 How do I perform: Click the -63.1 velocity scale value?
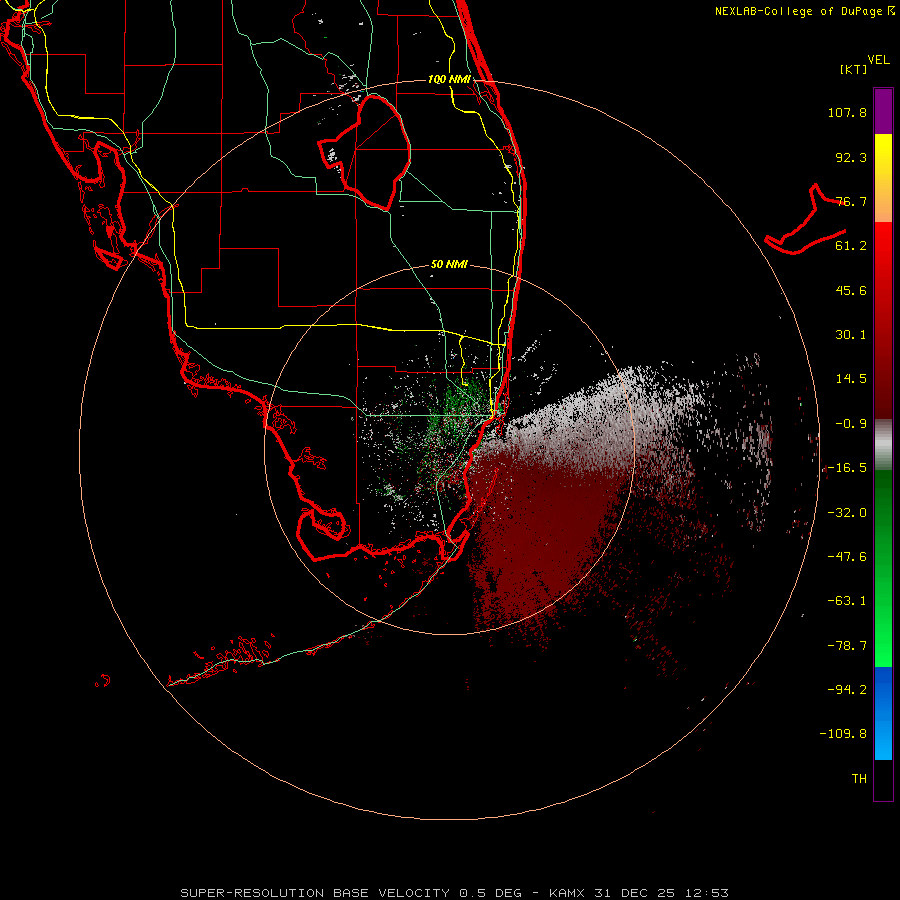coord(847,601)
